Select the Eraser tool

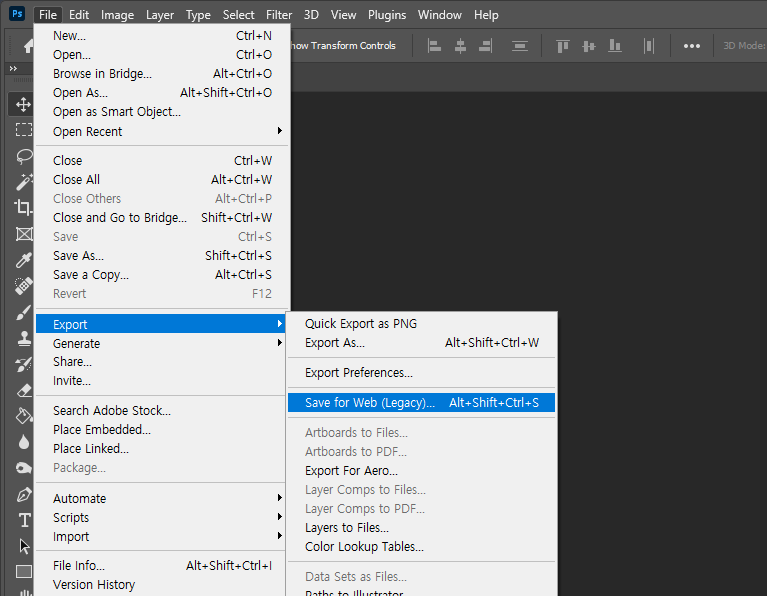click(23, 390)
